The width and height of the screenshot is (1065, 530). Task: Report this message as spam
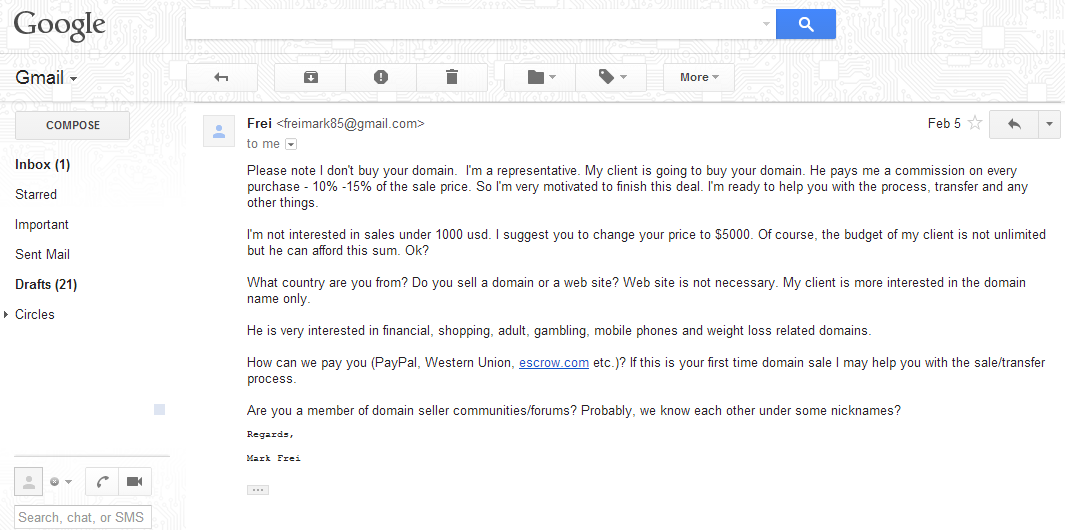pyautogui.click(x=381, y=77)
